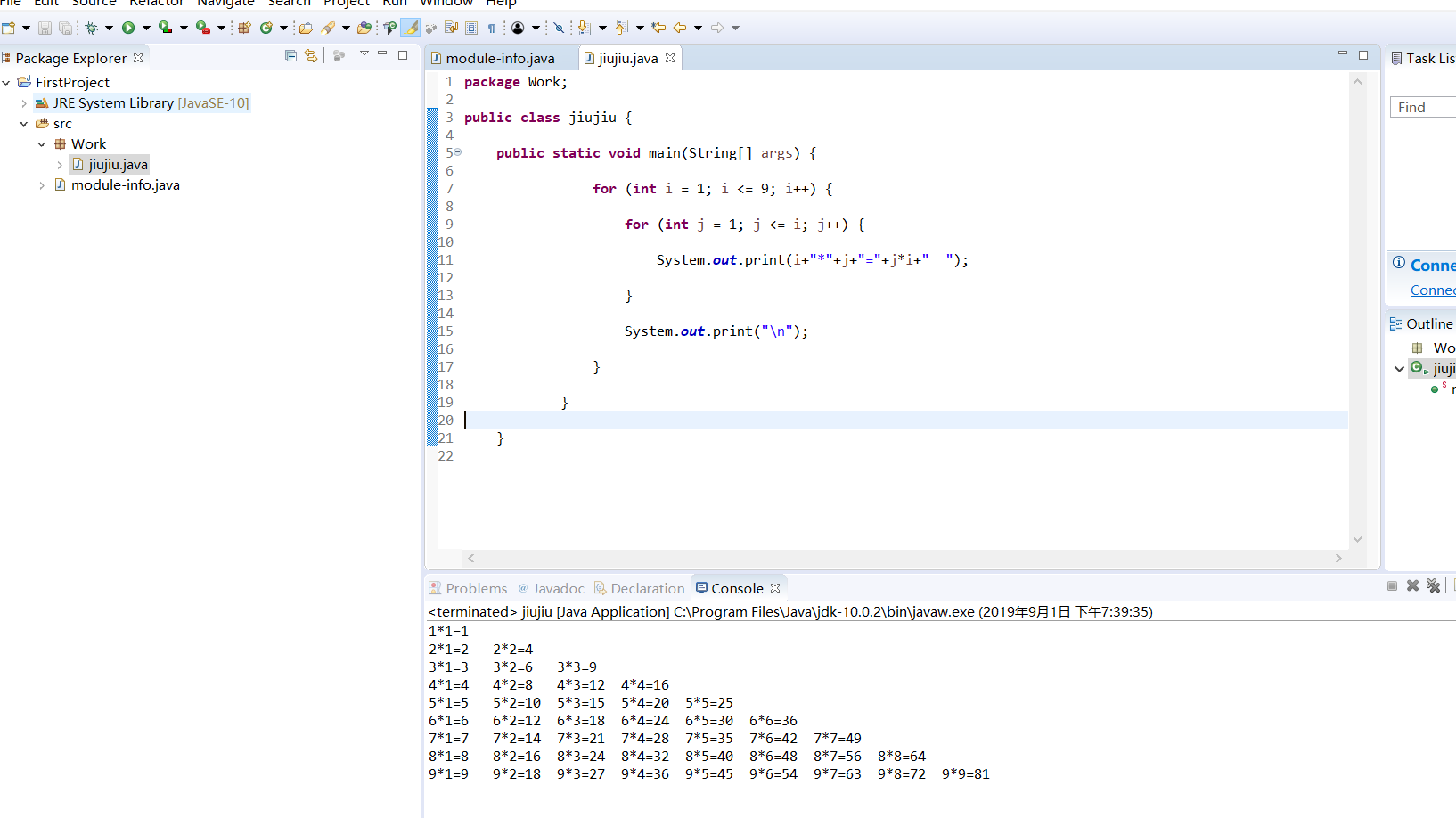
Task: Click the editor horizontal scrollbar
Action: [x=904, y=558]
